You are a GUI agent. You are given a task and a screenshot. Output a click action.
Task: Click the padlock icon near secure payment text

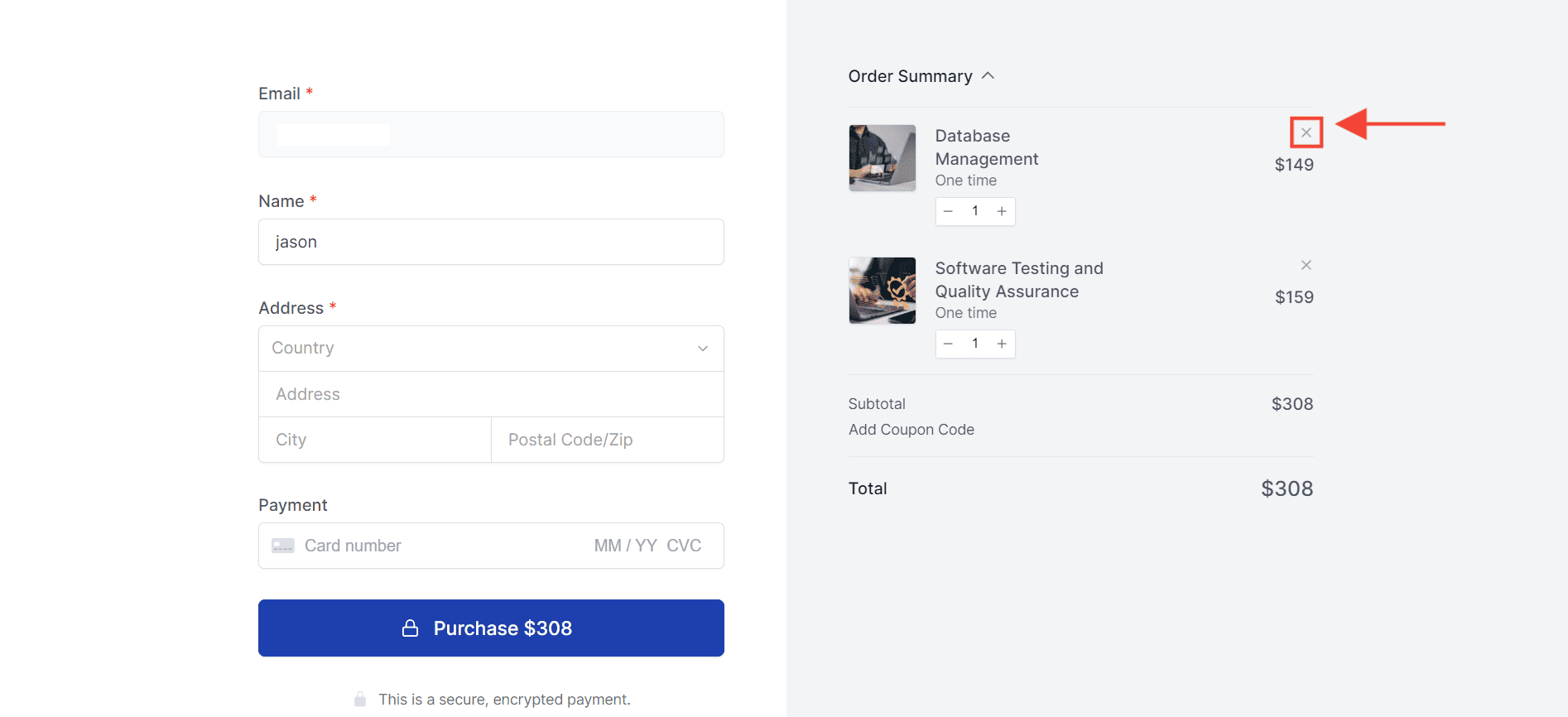[360, 699]
